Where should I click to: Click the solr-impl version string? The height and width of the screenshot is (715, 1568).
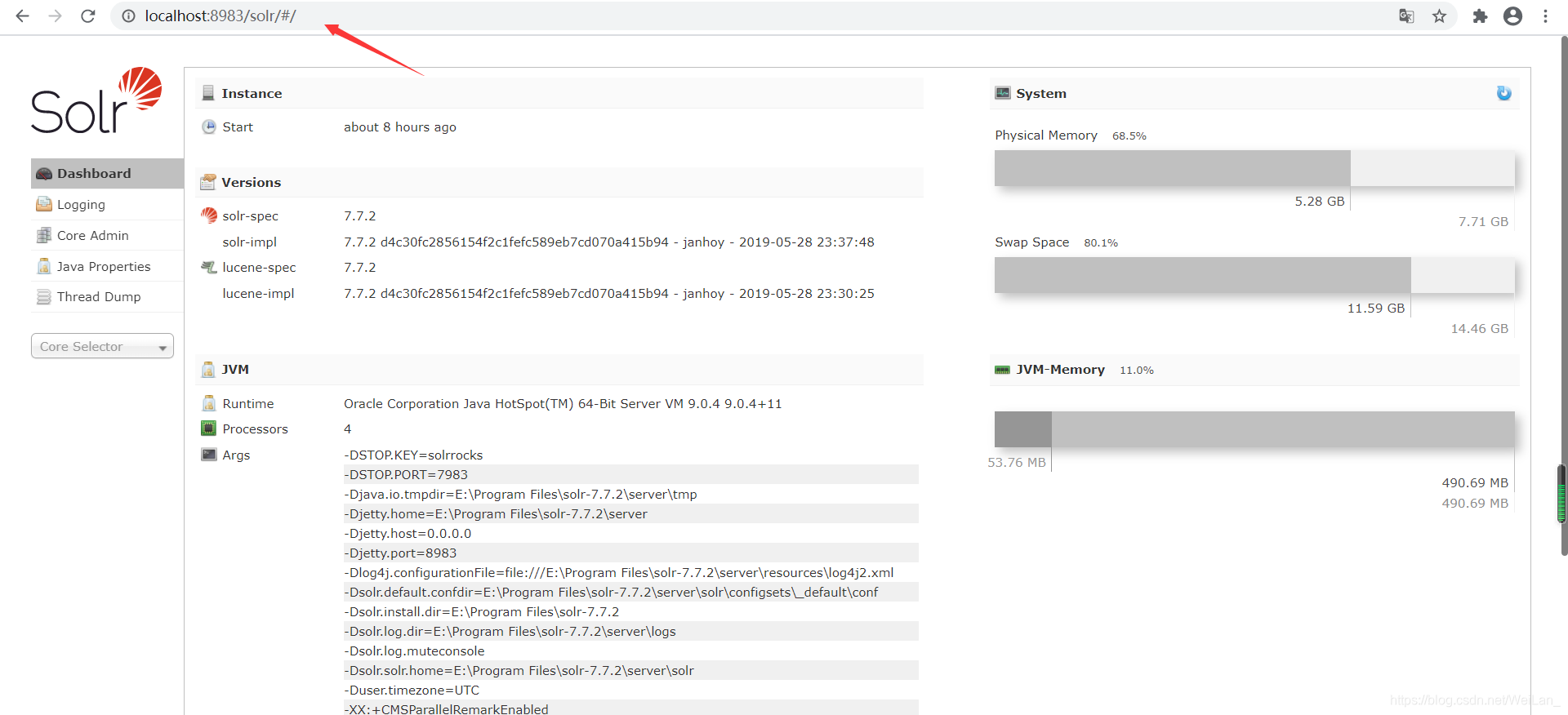click(x=609, y=242)
